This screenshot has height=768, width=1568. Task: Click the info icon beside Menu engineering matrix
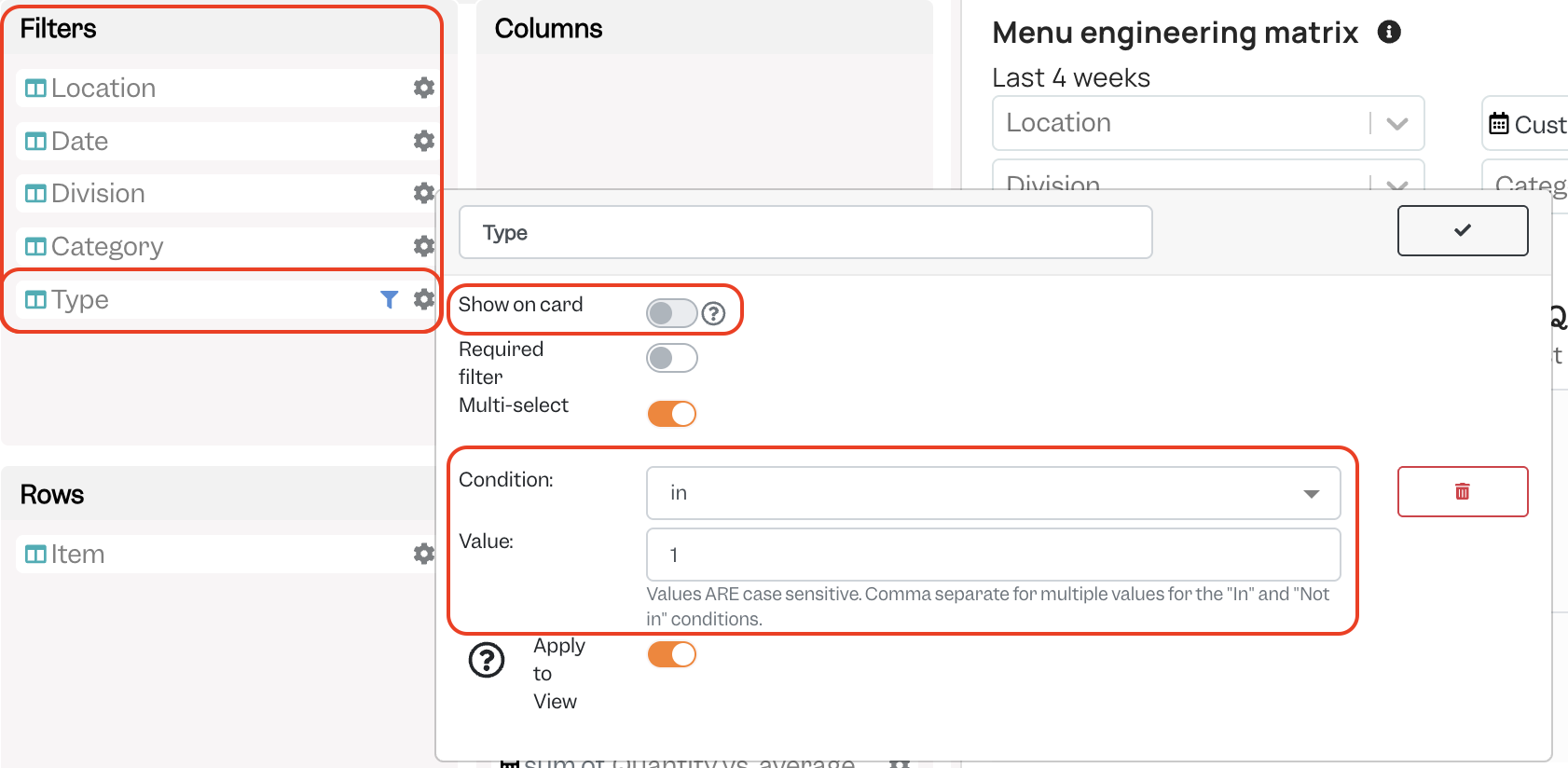1389,33
